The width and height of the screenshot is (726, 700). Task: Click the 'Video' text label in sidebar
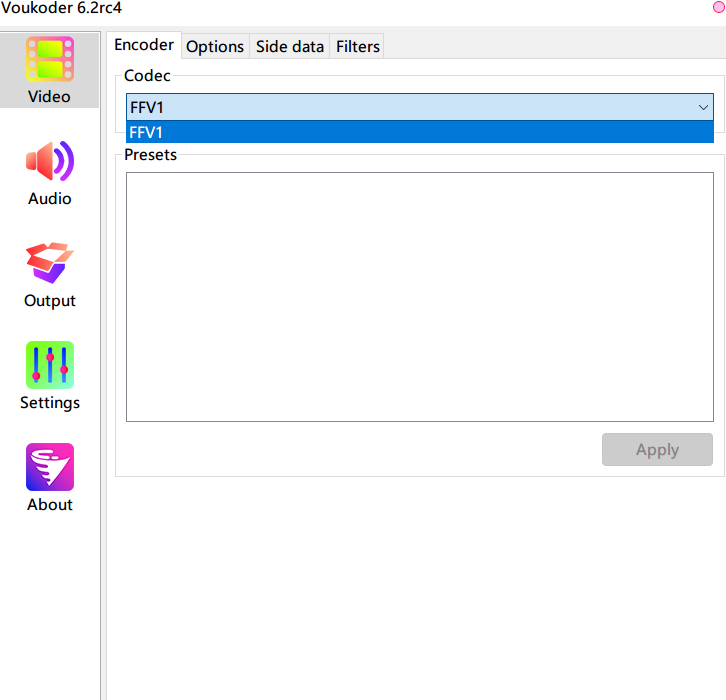point(50,97)
